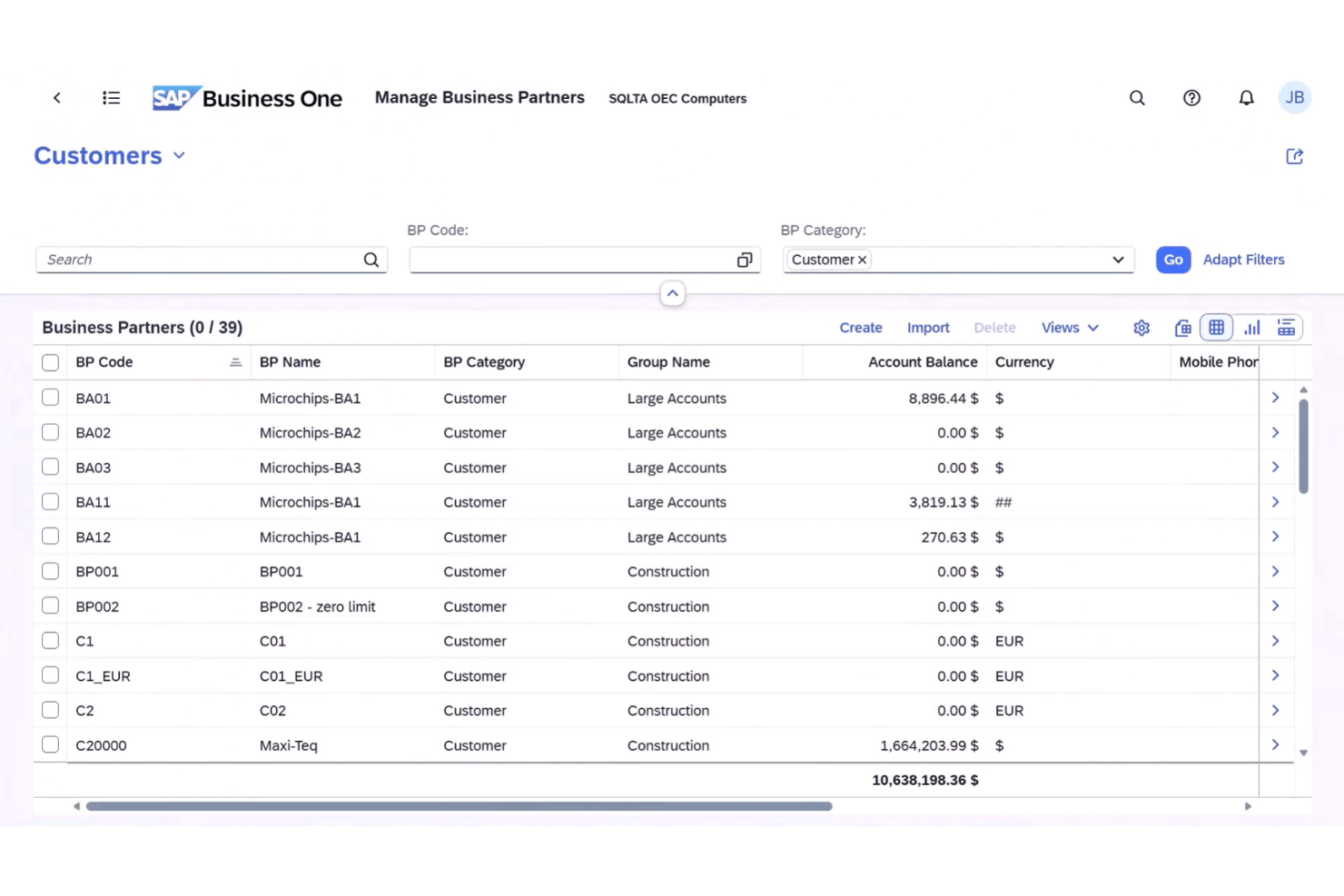
Task: Click the magnifier inside the Search field
Action: (371, 260)
